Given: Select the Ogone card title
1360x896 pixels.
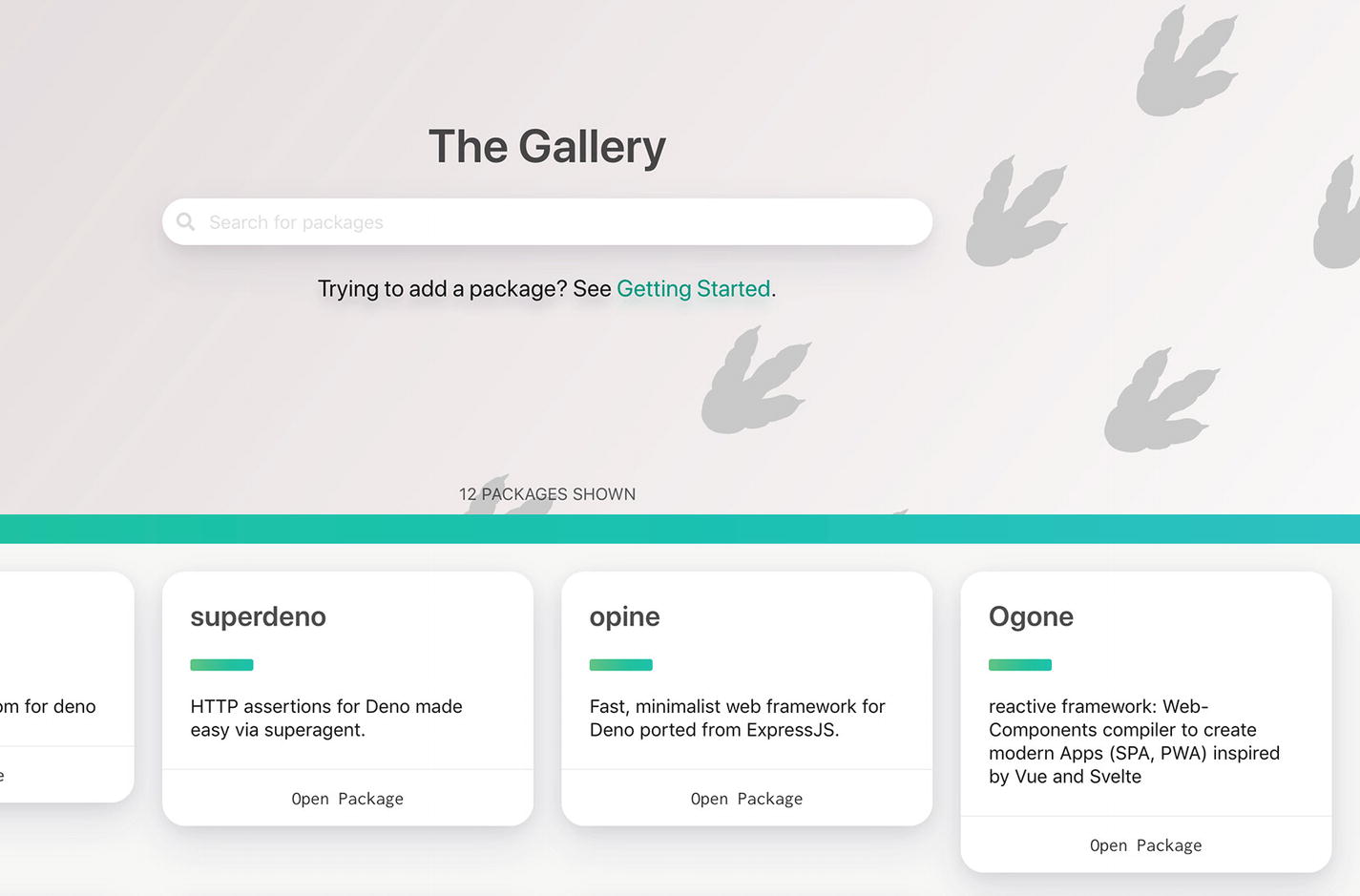Looking at the screenshot, I should pos(1031,617).
